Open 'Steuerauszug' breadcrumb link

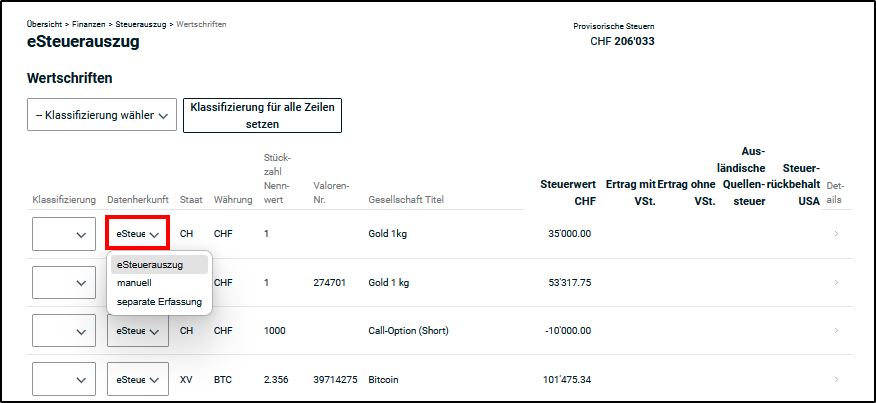(x=140, y=24)
